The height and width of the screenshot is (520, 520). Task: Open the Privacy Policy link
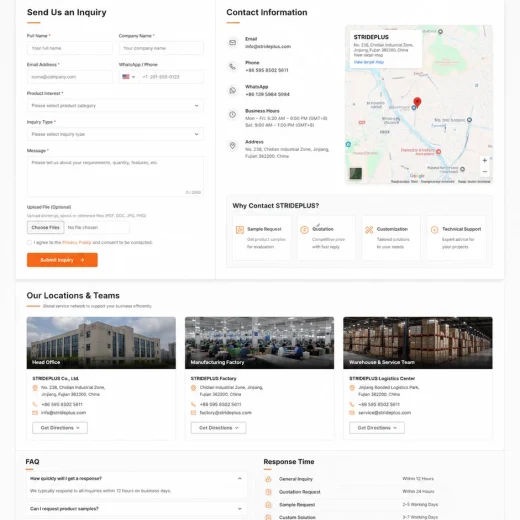[x=77, y=242]
